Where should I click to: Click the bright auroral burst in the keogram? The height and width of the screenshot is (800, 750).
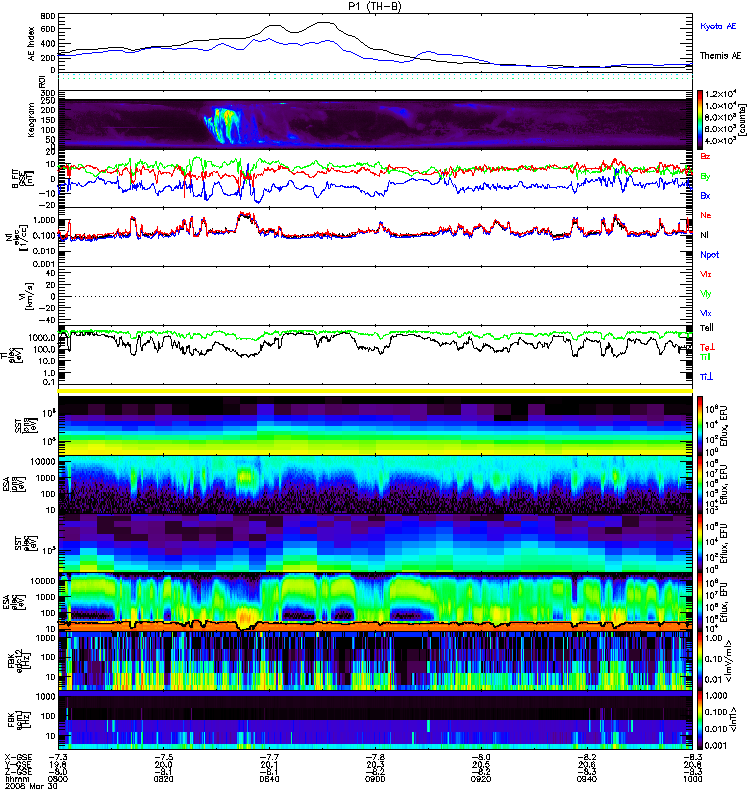(x=226, y=124)
